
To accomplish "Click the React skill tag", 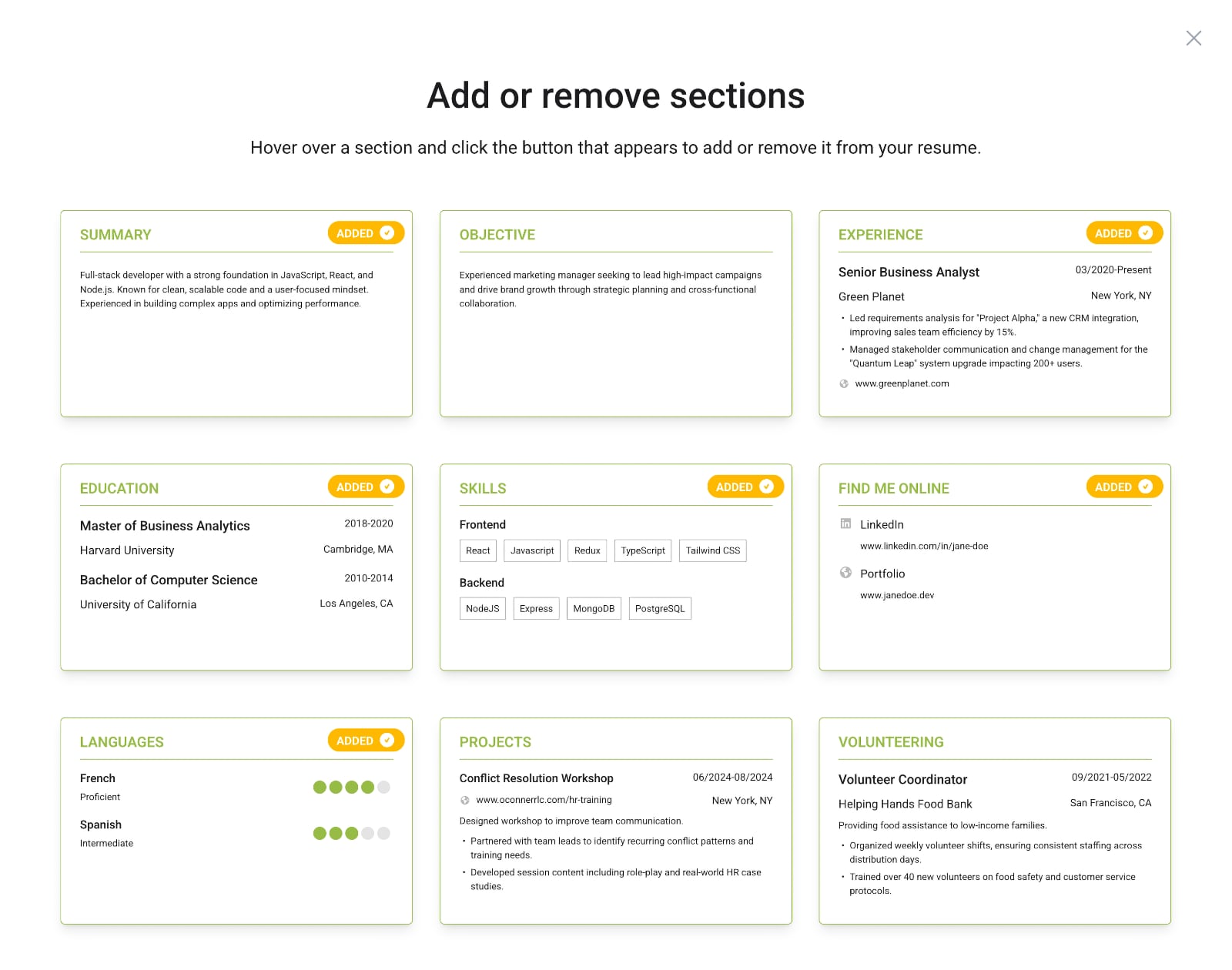I will 478,550.
